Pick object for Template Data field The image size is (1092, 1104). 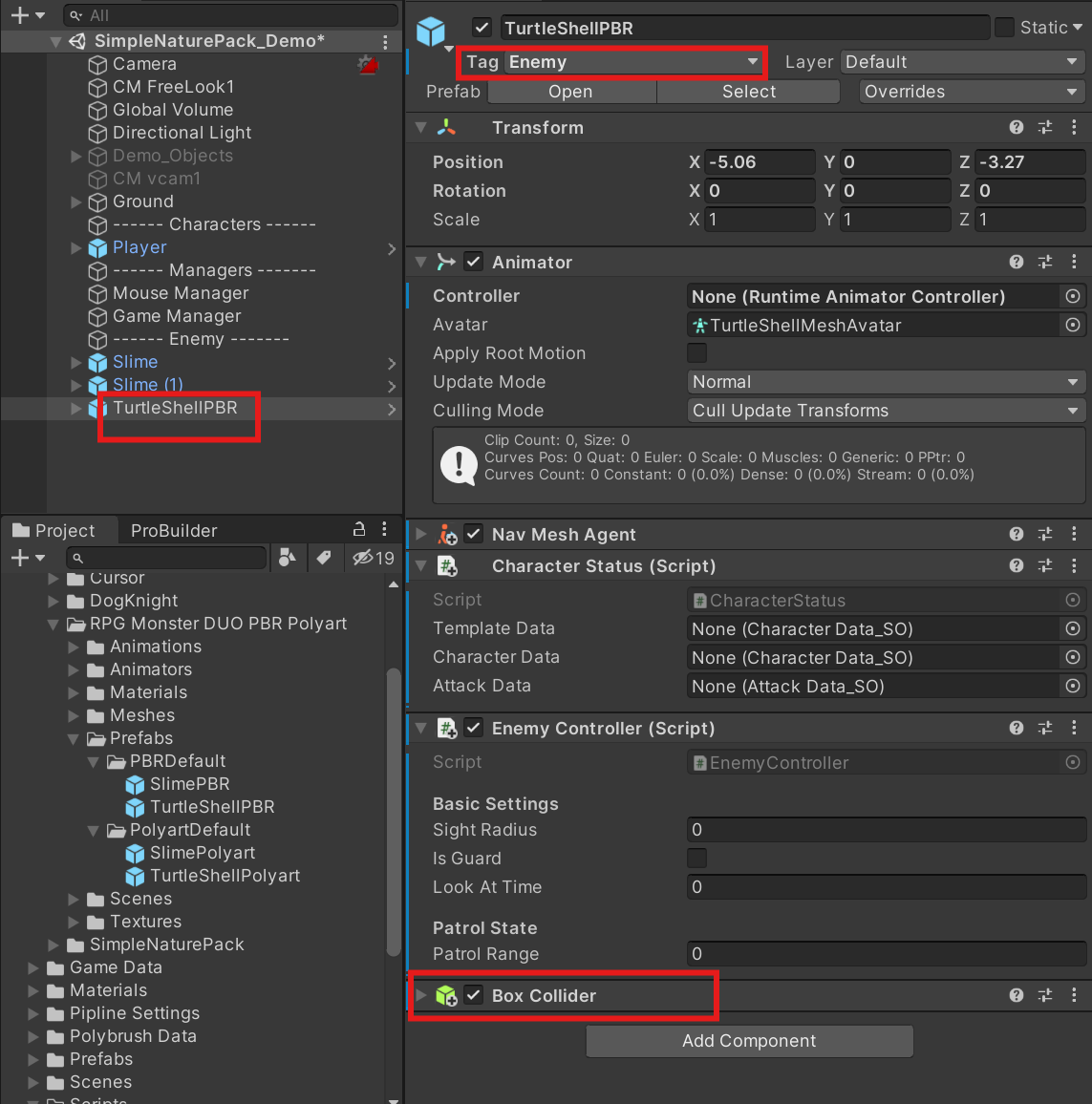[x=1072, y=628]
